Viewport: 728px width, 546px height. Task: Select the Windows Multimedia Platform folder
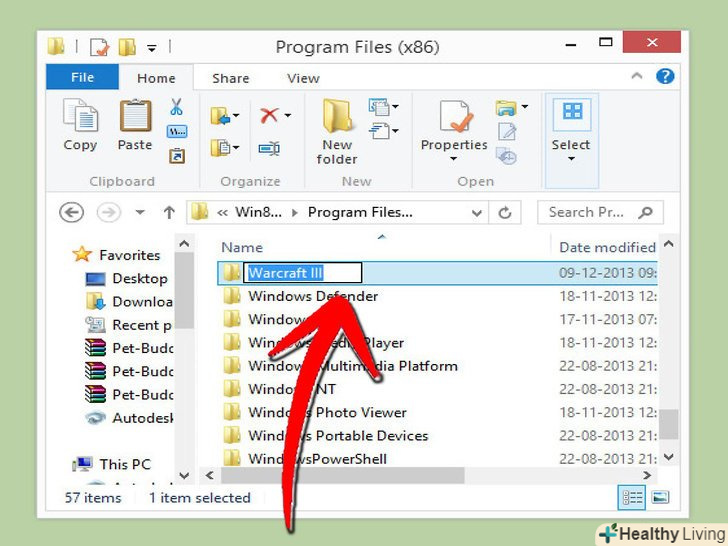(x=436, y=366)
